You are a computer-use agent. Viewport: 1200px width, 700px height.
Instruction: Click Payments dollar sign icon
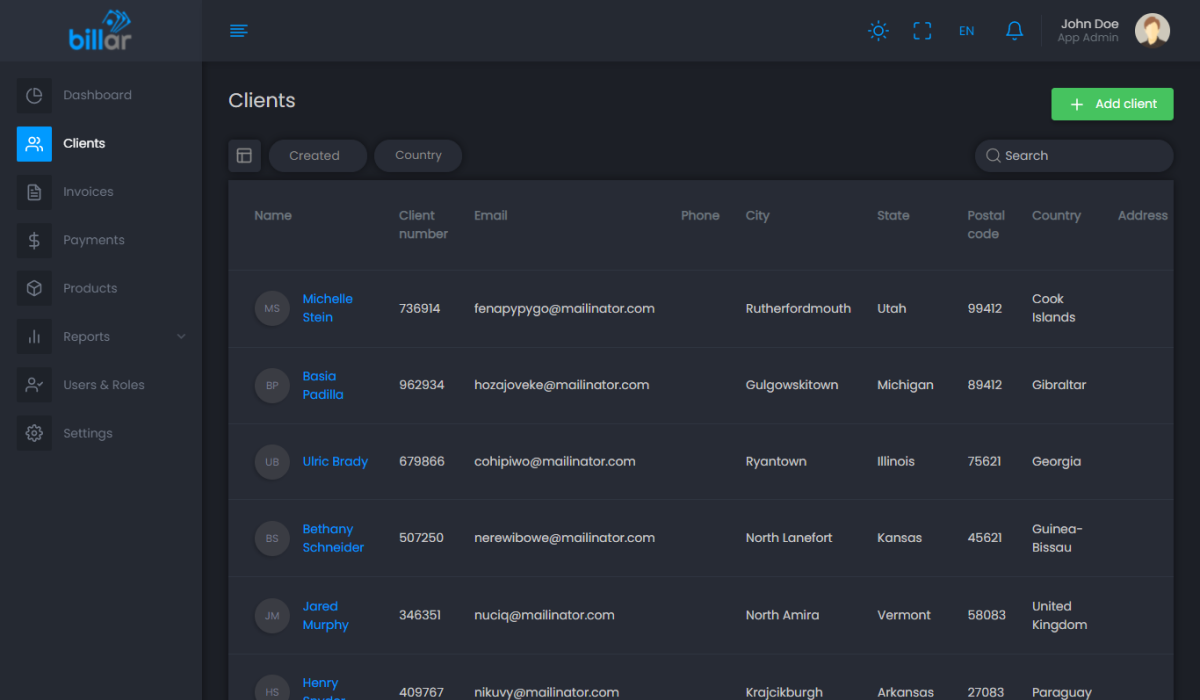coord(34,240)
